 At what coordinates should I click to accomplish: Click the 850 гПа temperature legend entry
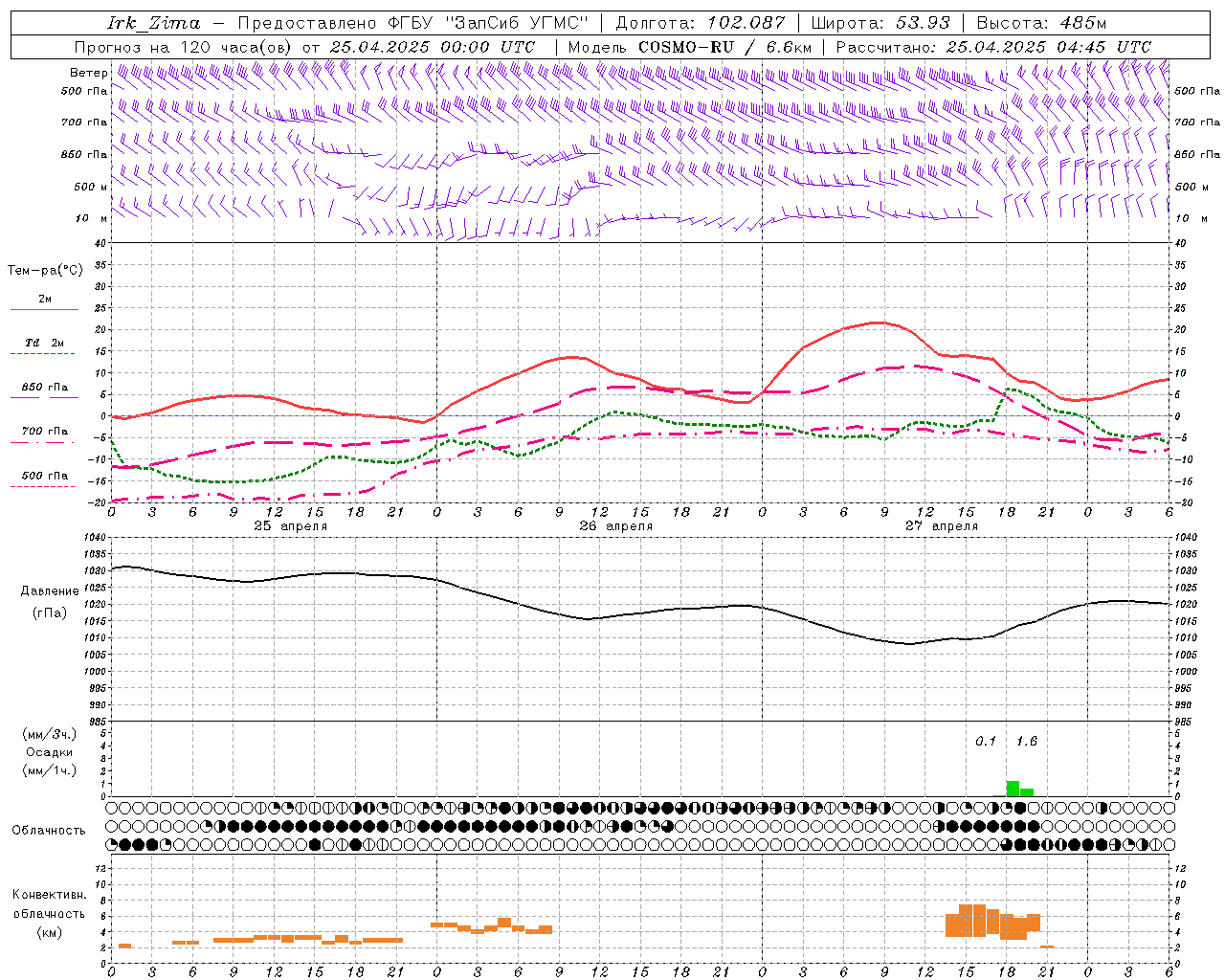coord(45,388)
